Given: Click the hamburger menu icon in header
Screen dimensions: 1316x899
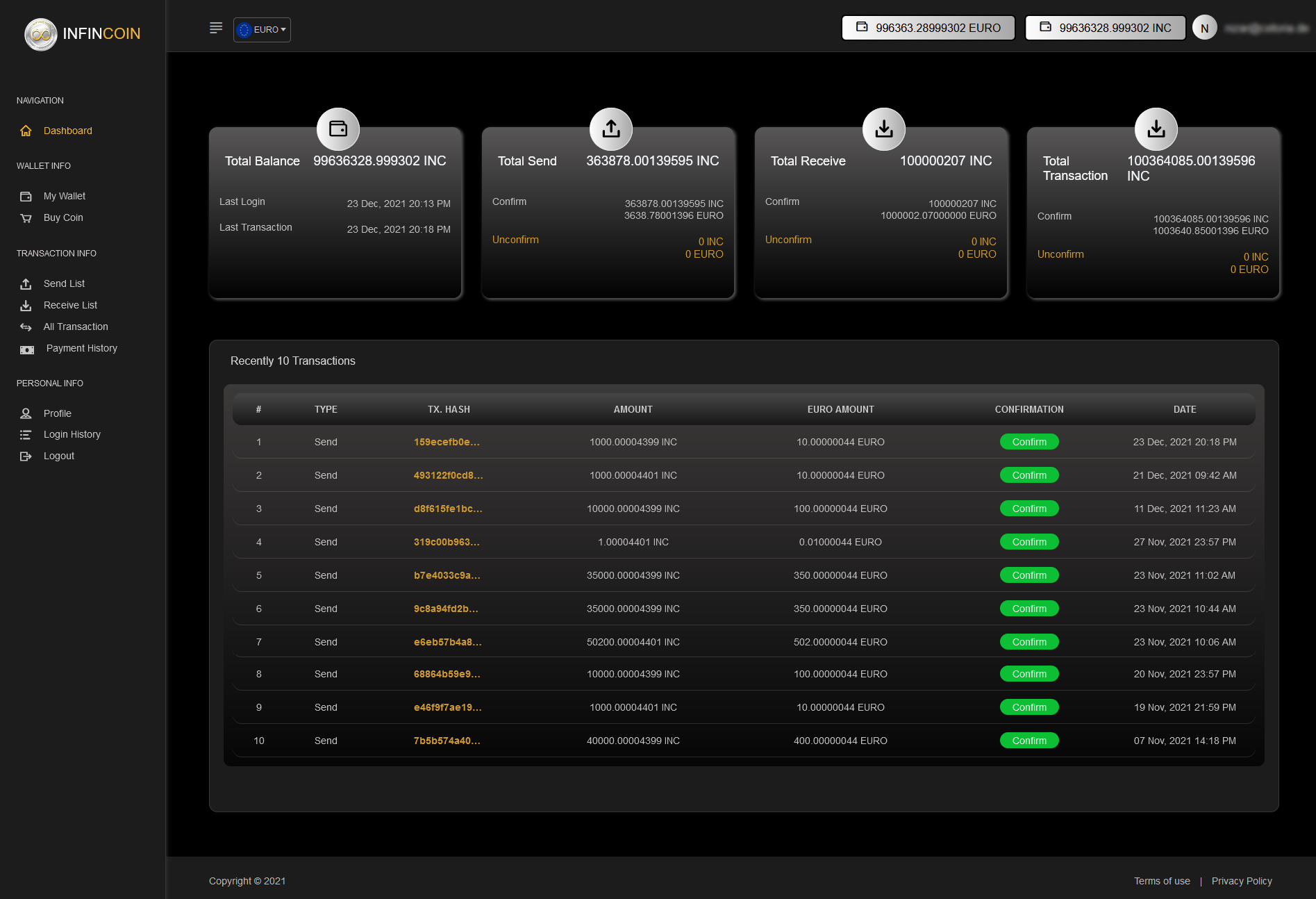Looking at the screenshot, I should [x=216, y=28].
